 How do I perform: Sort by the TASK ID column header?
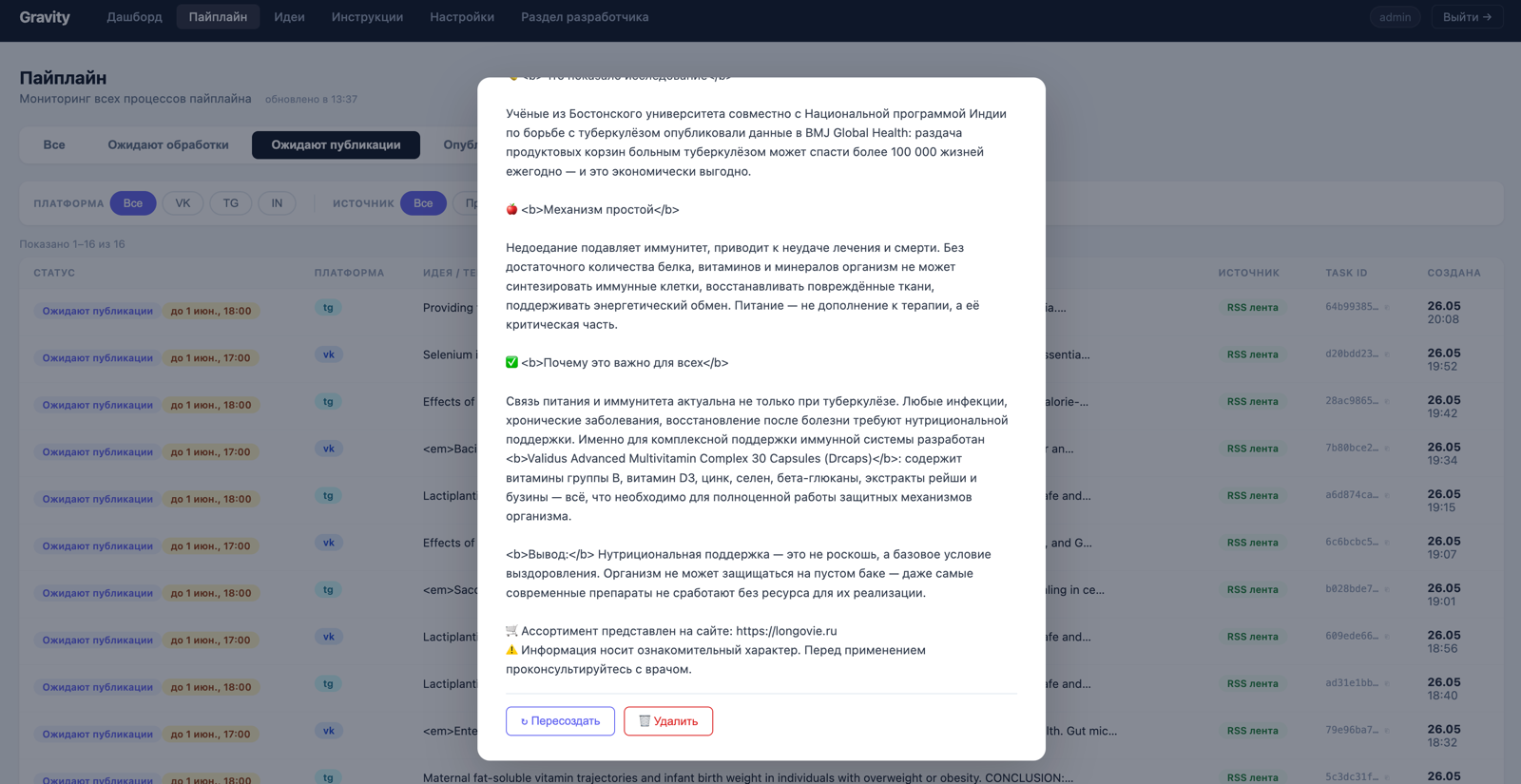coord(1346,273)
